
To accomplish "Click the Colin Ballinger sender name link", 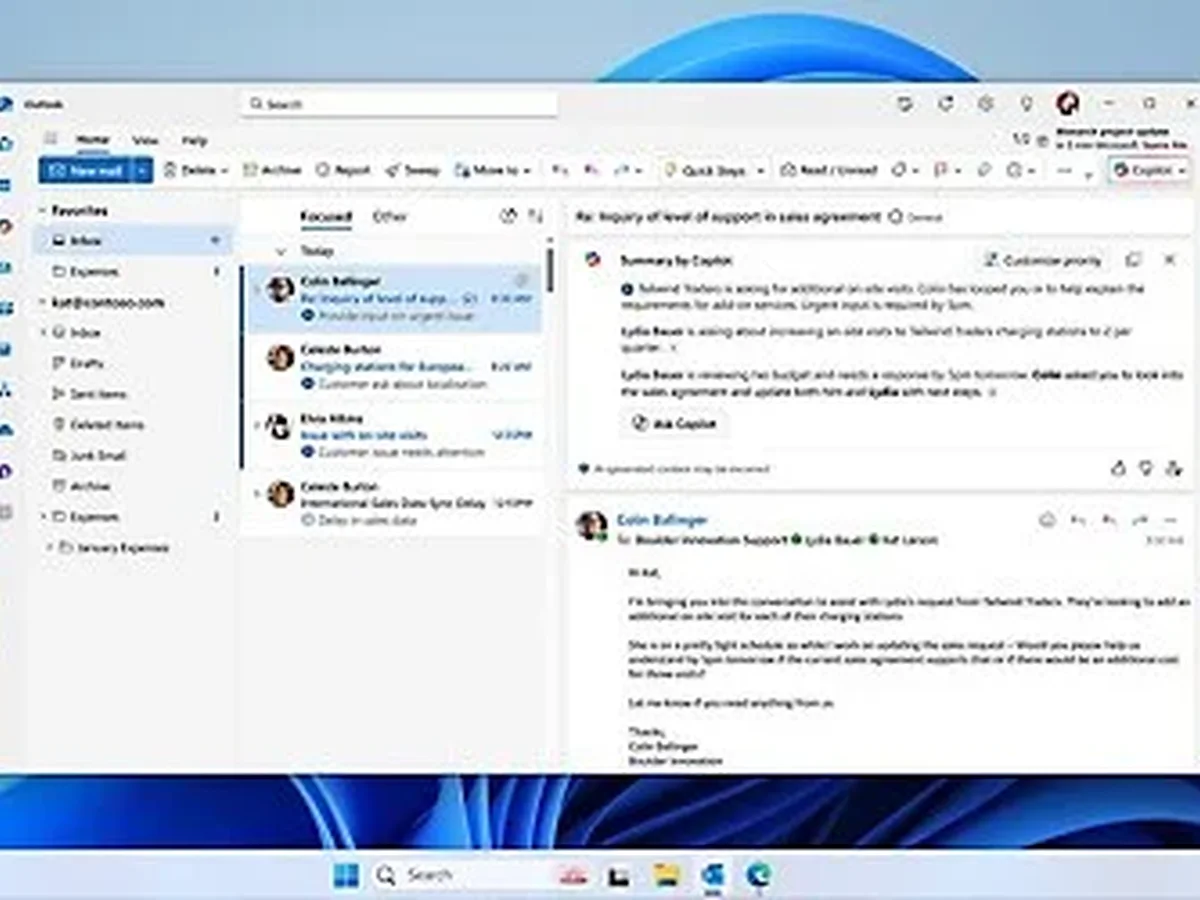I will (662, 520).
